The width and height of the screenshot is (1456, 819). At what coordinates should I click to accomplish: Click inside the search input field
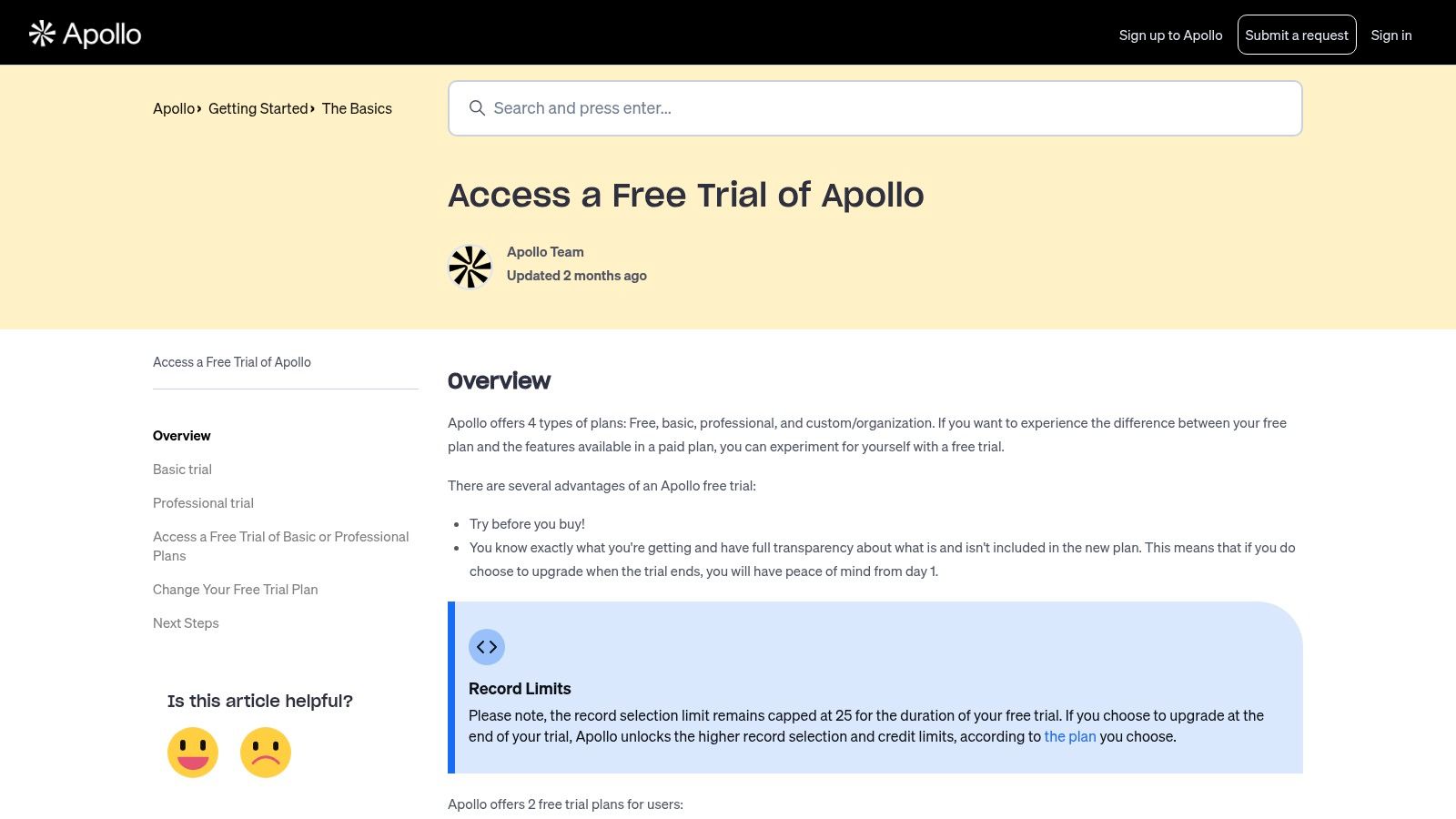[x=819, y=107]
